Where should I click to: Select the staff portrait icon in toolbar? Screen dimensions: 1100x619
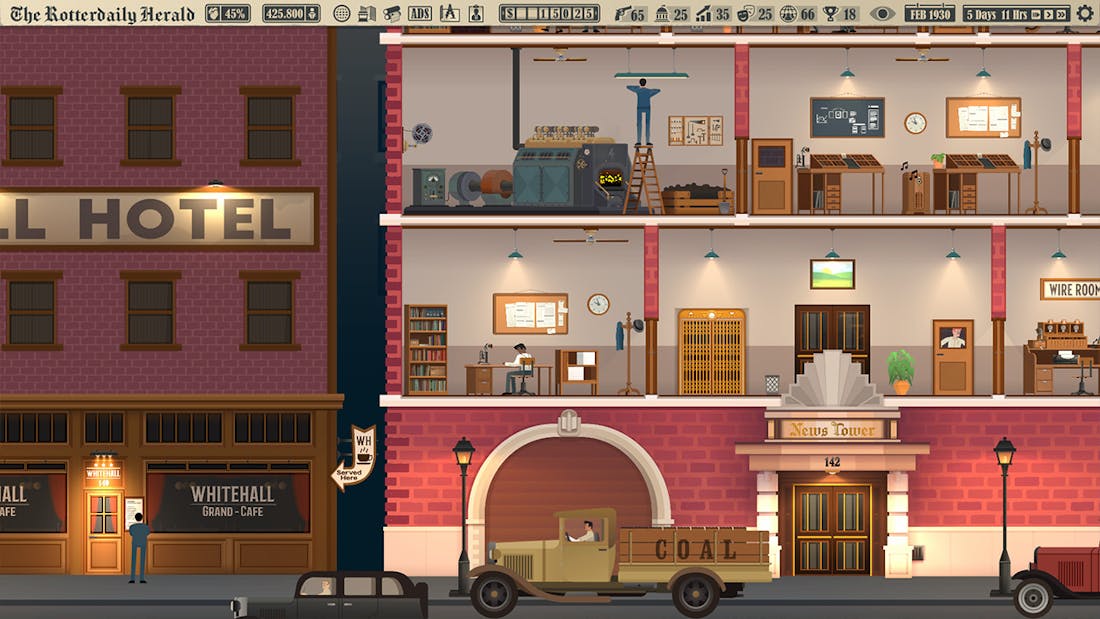[476, 13]
